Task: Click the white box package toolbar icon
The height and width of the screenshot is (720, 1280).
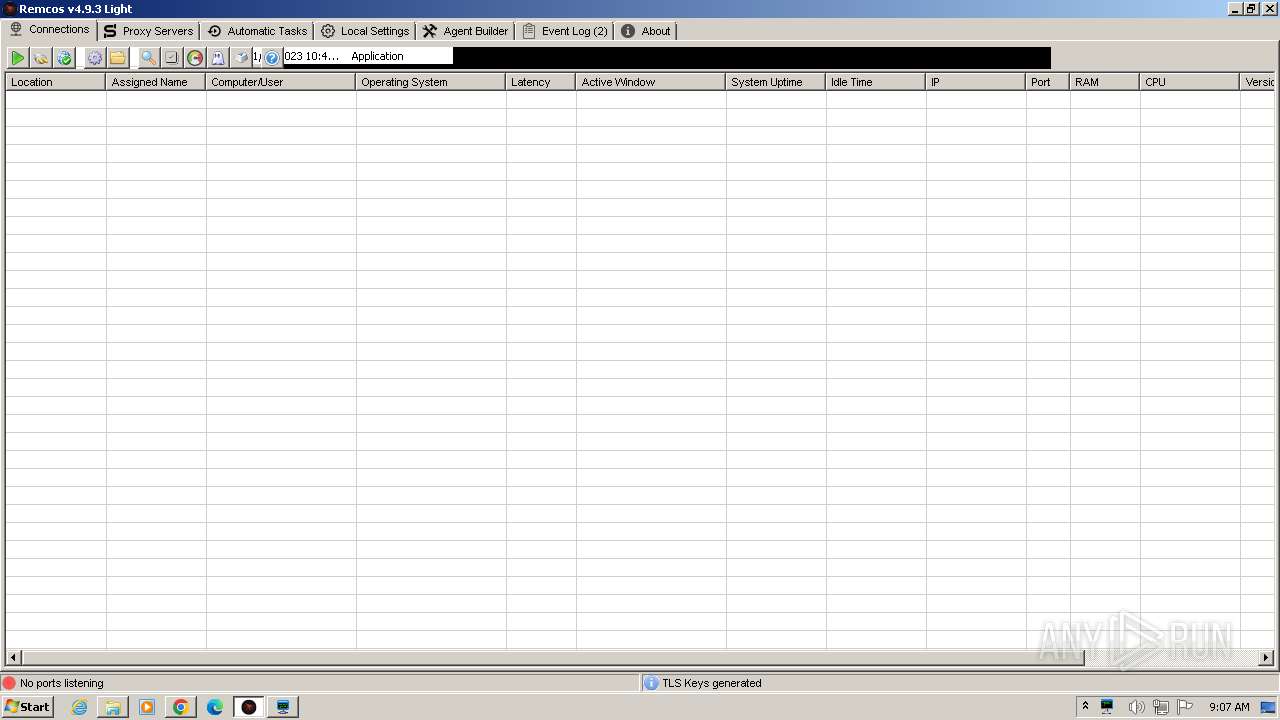Action: [x=242, y=58]
